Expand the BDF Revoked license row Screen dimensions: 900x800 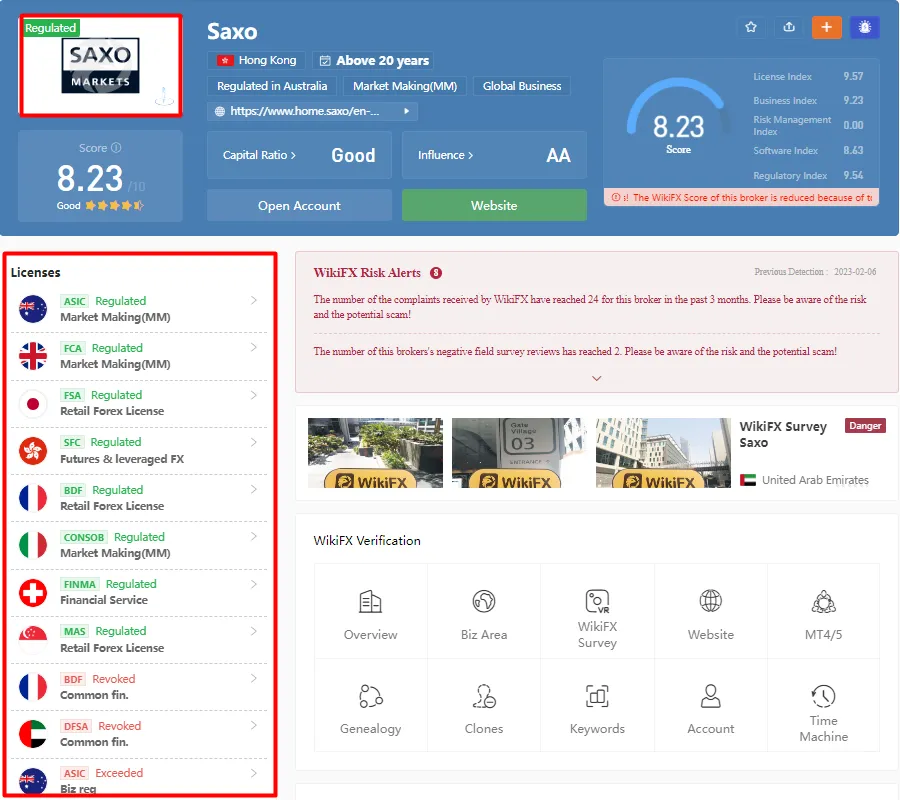(254, 678)
